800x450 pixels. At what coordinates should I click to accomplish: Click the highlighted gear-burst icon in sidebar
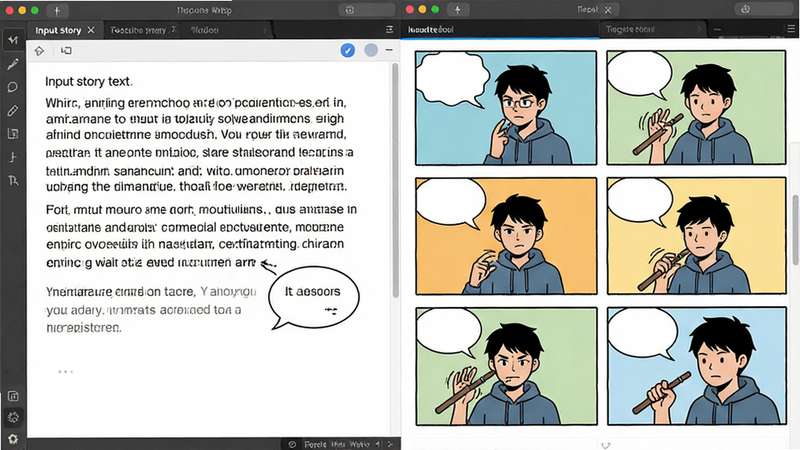(x=13, y=418)
